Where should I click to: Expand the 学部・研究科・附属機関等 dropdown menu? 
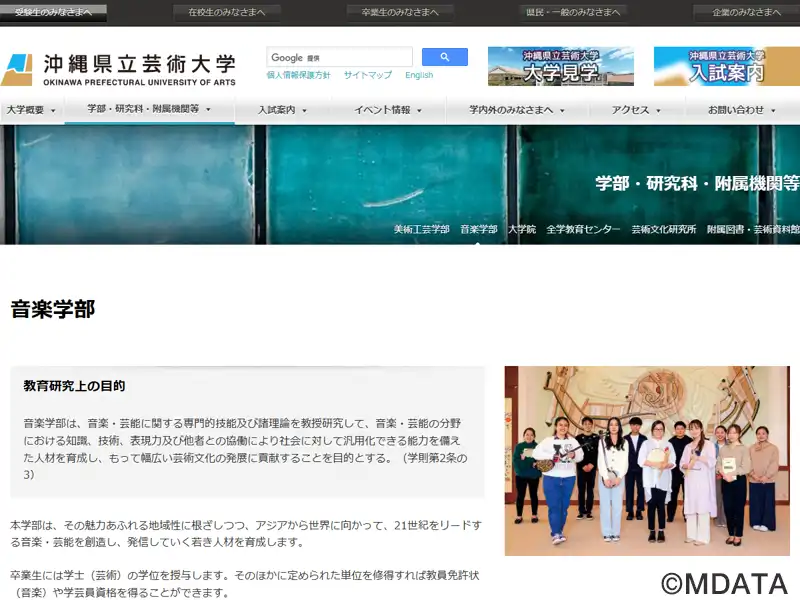149,109
